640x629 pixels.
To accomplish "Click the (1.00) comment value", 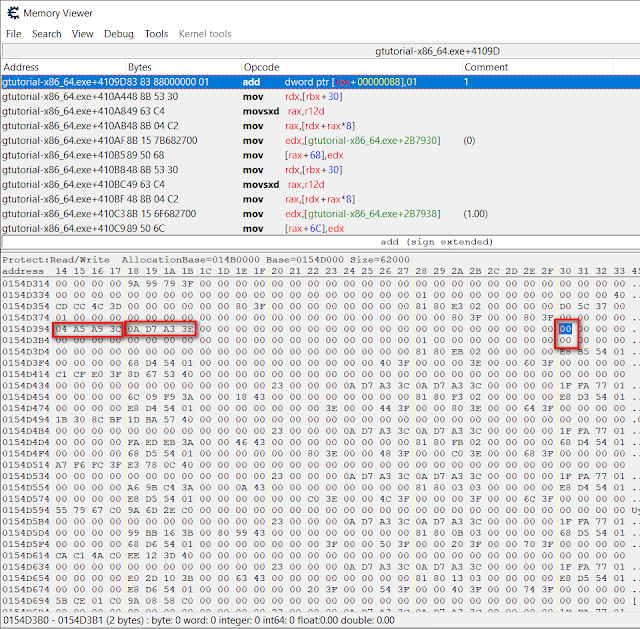I will (476, 214).
